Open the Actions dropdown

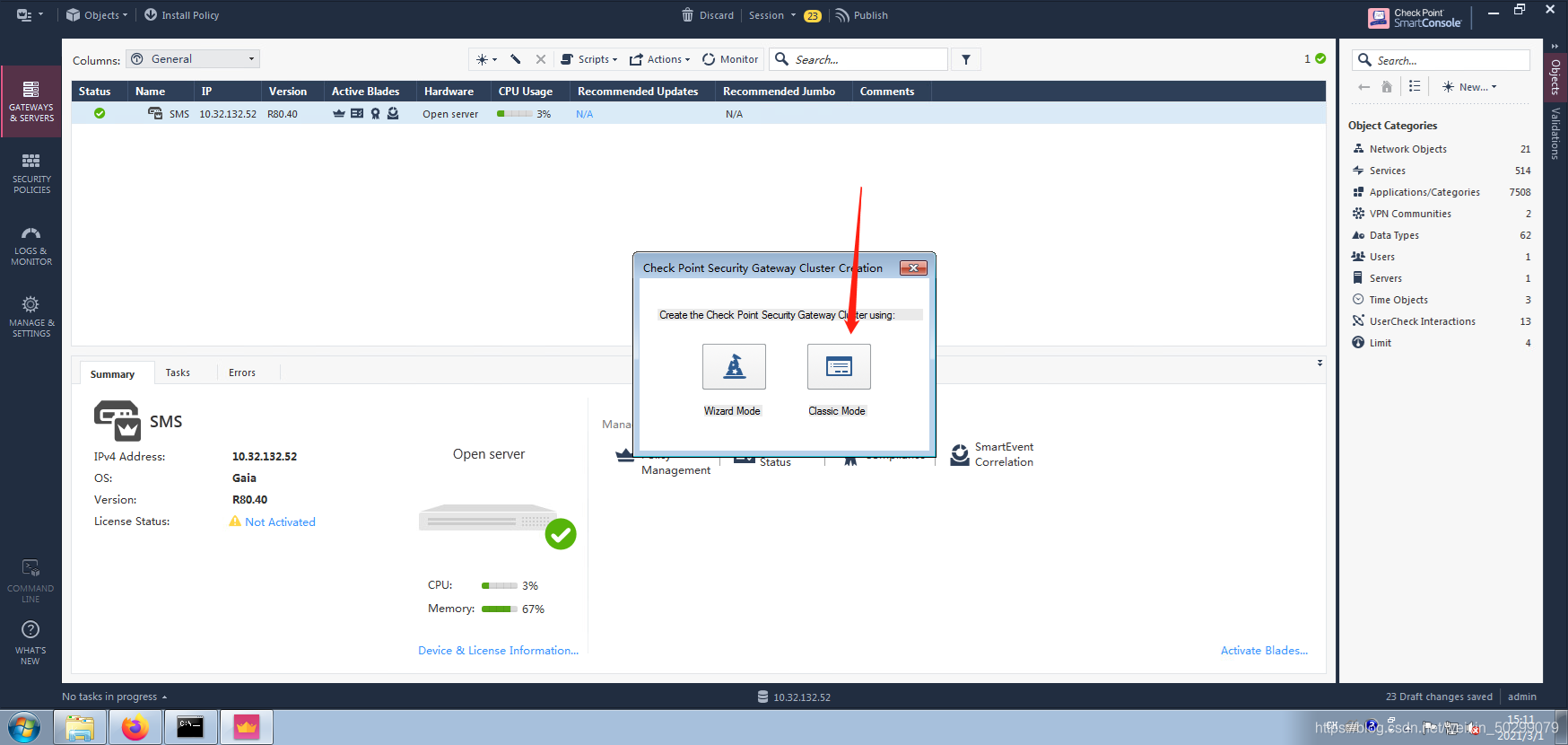click(659, 59)
